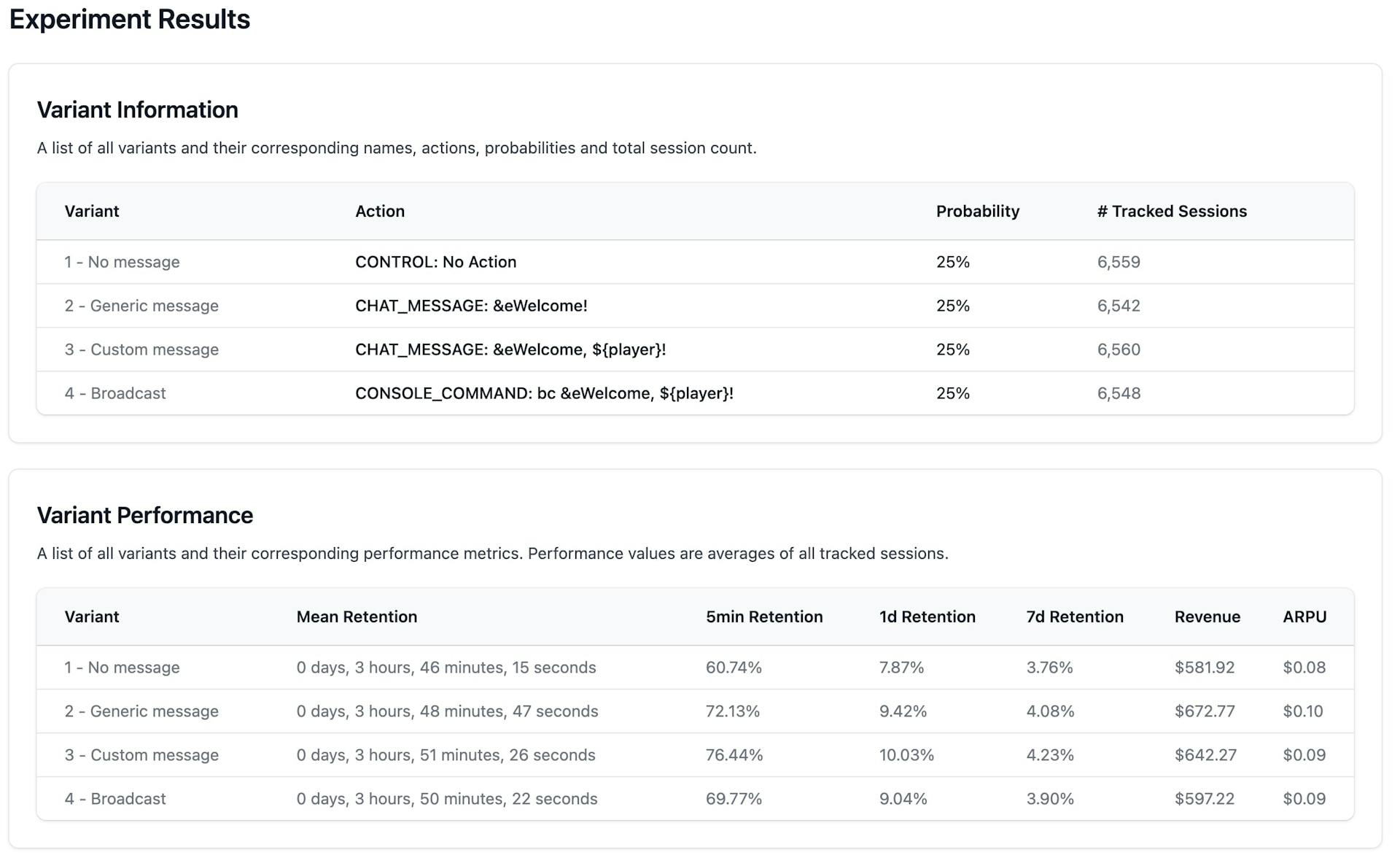1400x866 pixels.
Task: Click '1 - No message' in Variant Information
Action: pos(122,262)
